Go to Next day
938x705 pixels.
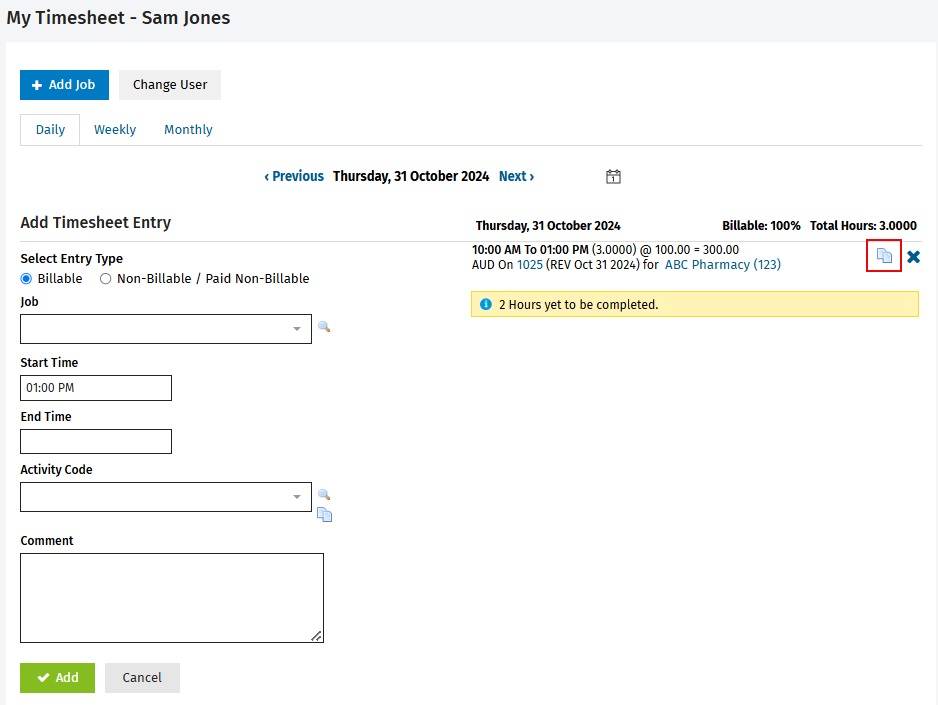(x=517, y=176)
